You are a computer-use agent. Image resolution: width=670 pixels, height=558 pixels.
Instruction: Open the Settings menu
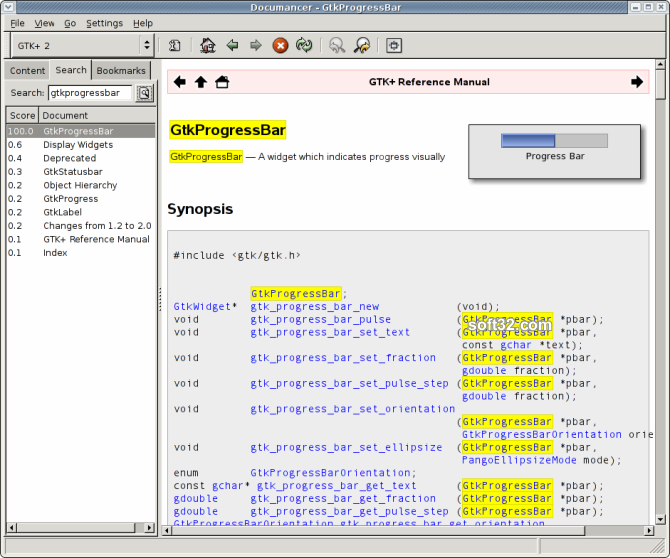[104, 23]
